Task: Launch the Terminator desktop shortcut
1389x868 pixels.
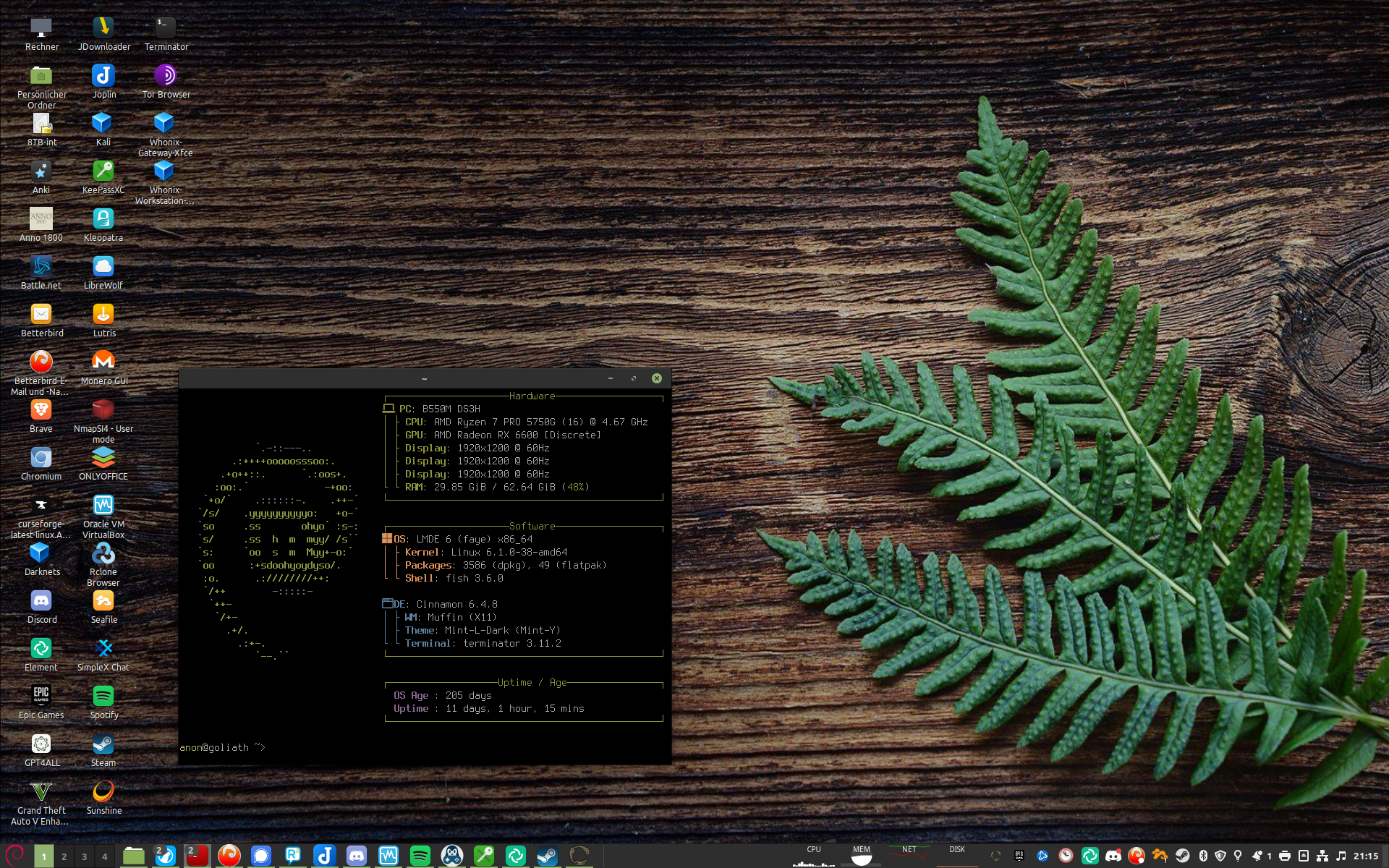Action: pyautogui.click(x=166, y=28)
